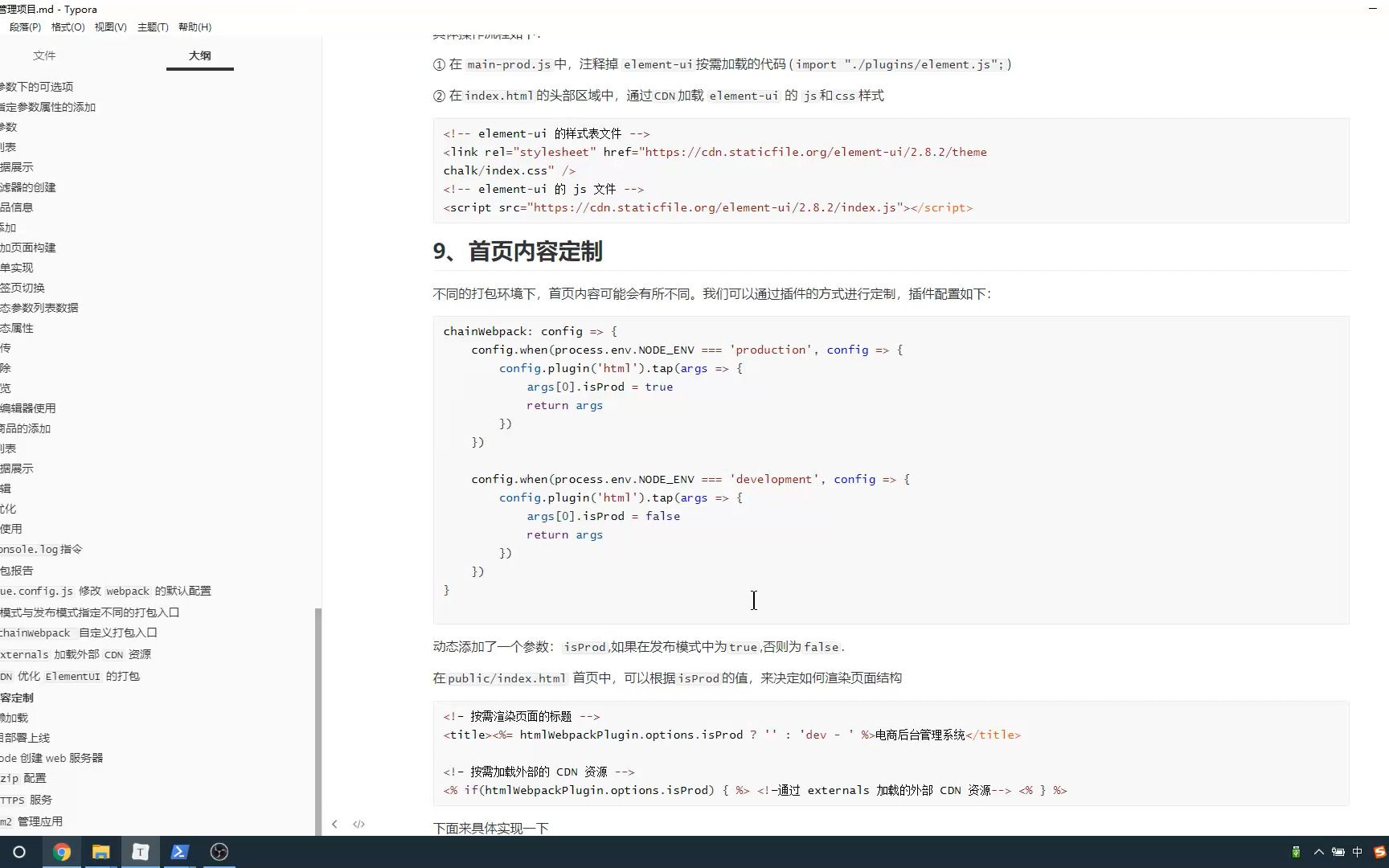The image size is (1389, 868).
Task: Select outline item externals 加载外部 CDN 资源
Action: point(76,654)
